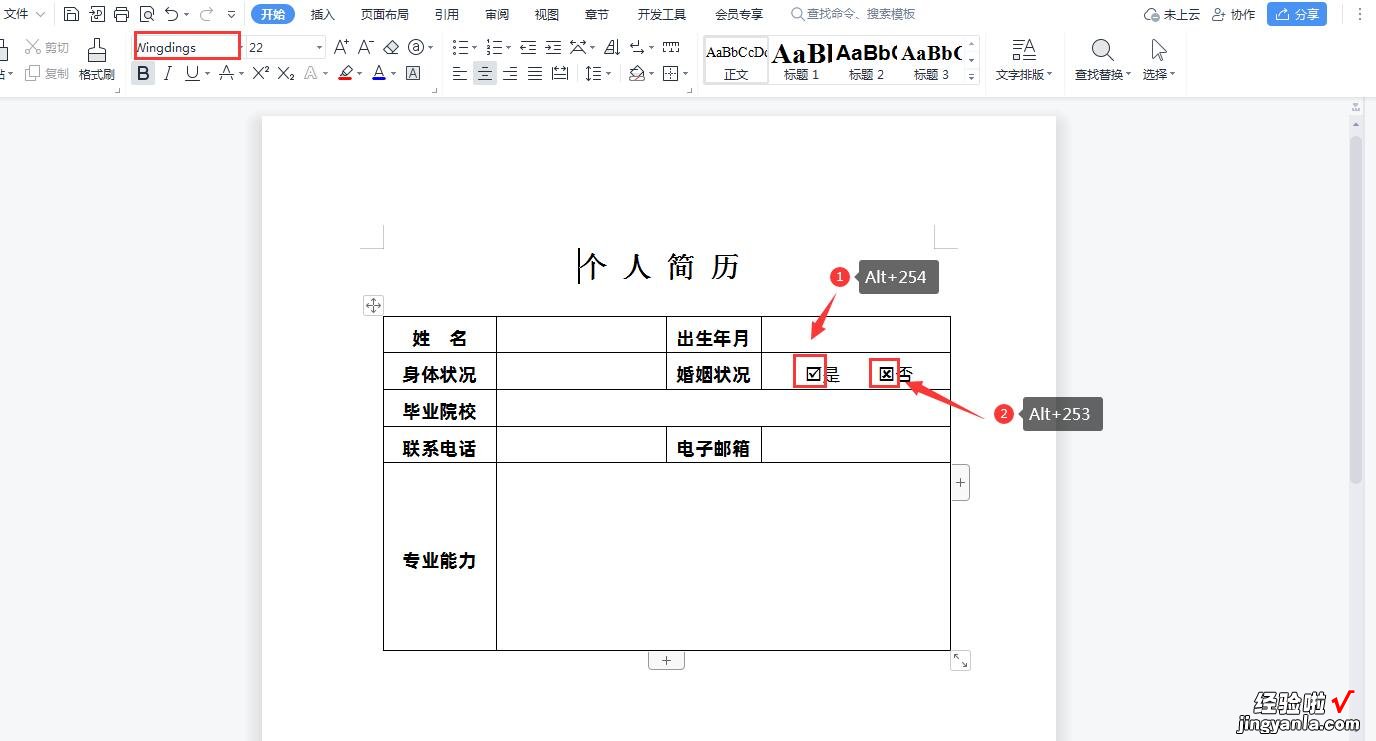The height and width of the screenshot is (741, 1376).
Task: Switch to the 引用 tab
Action: 447,14
